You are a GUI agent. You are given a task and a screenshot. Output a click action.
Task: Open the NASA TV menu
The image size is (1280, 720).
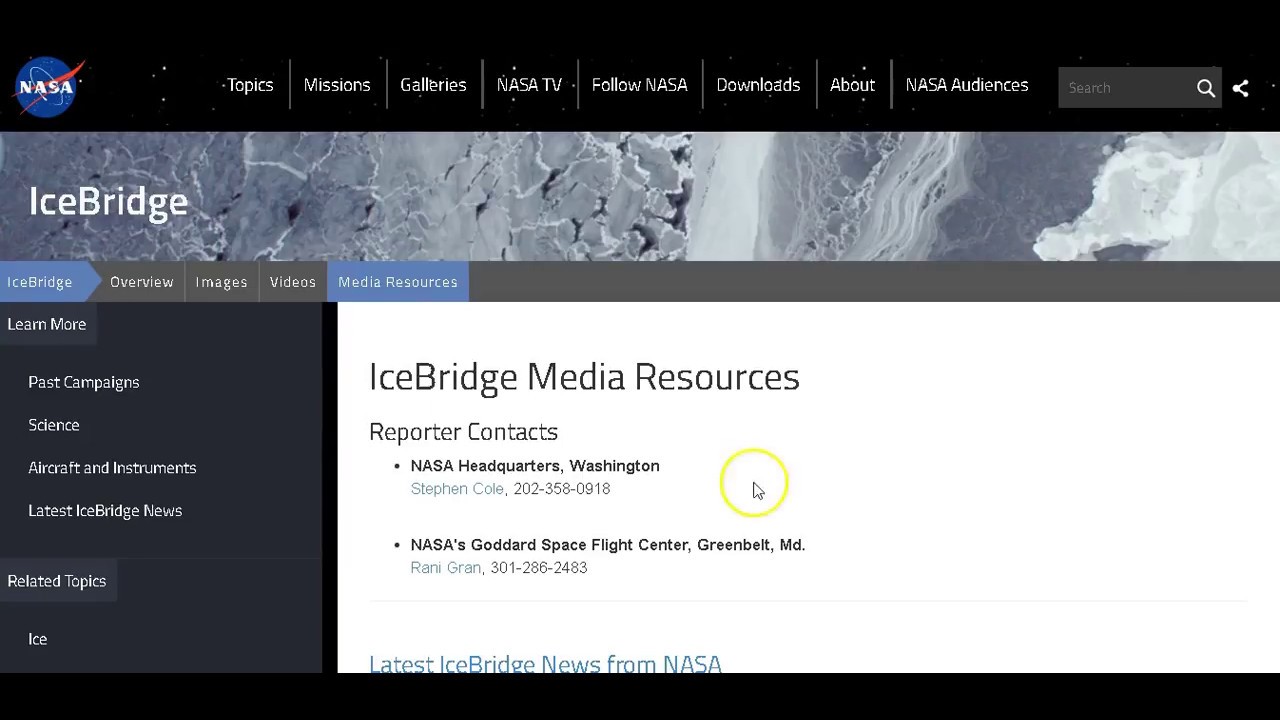529,85
